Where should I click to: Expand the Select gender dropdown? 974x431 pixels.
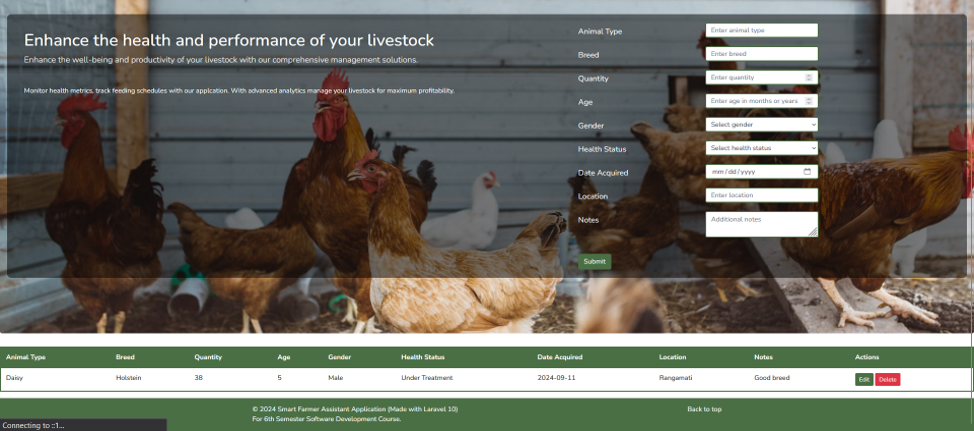pyautogui.click(x=761, y=125)
